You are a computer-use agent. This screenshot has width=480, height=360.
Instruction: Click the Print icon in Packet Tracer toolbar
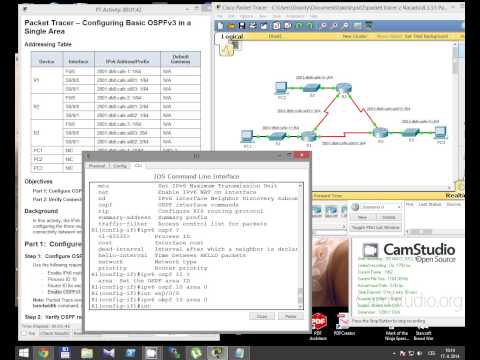(x=253, y=26)
